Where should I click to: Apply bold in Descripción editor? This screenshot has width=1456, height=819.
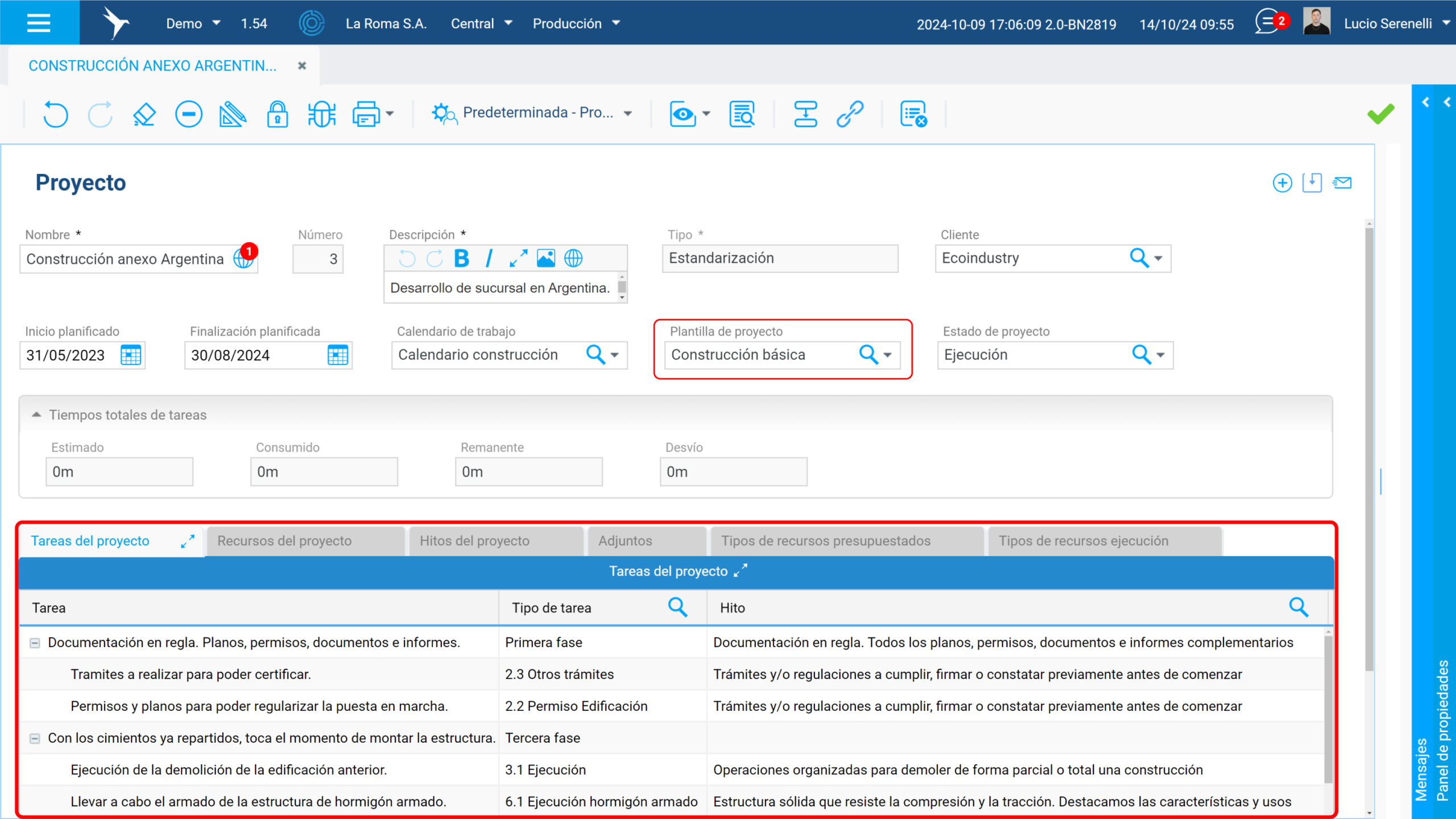[462, 258]
